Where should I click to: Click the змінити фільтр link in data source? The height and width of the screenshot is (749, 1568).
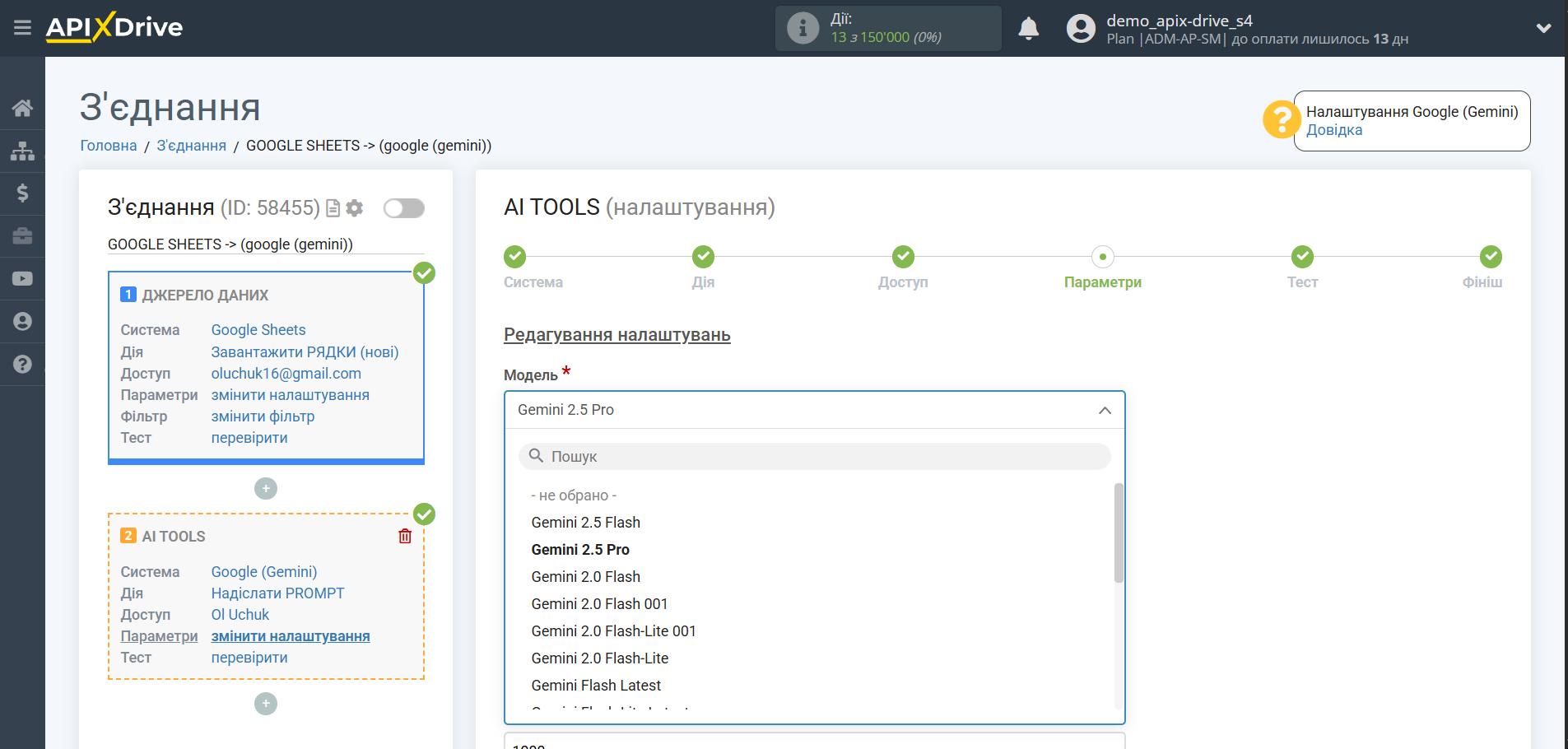click(x=263, y=416)
